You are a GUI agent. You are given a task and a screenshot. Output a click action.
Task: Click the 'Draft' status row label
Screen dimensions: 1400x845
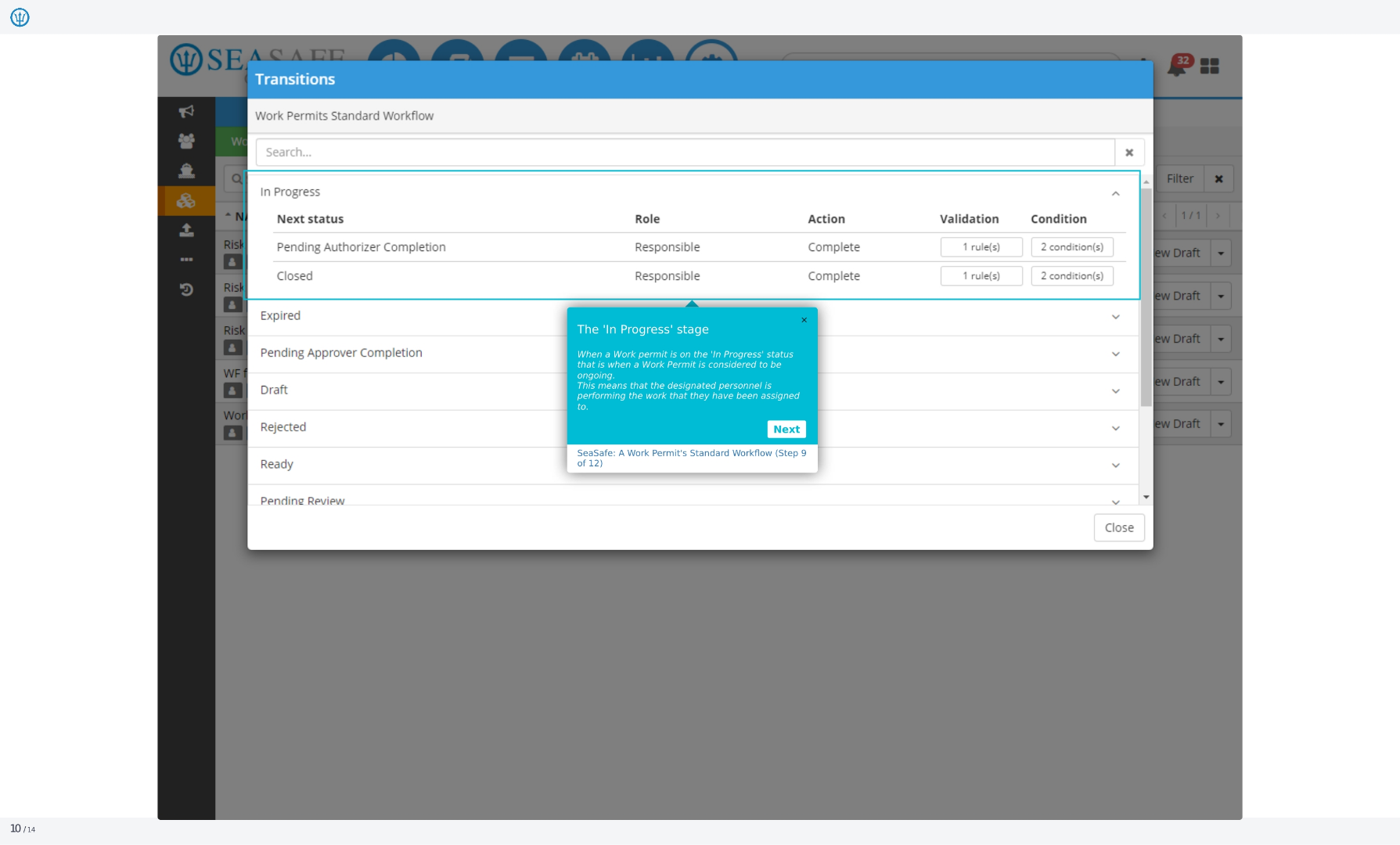274,390
